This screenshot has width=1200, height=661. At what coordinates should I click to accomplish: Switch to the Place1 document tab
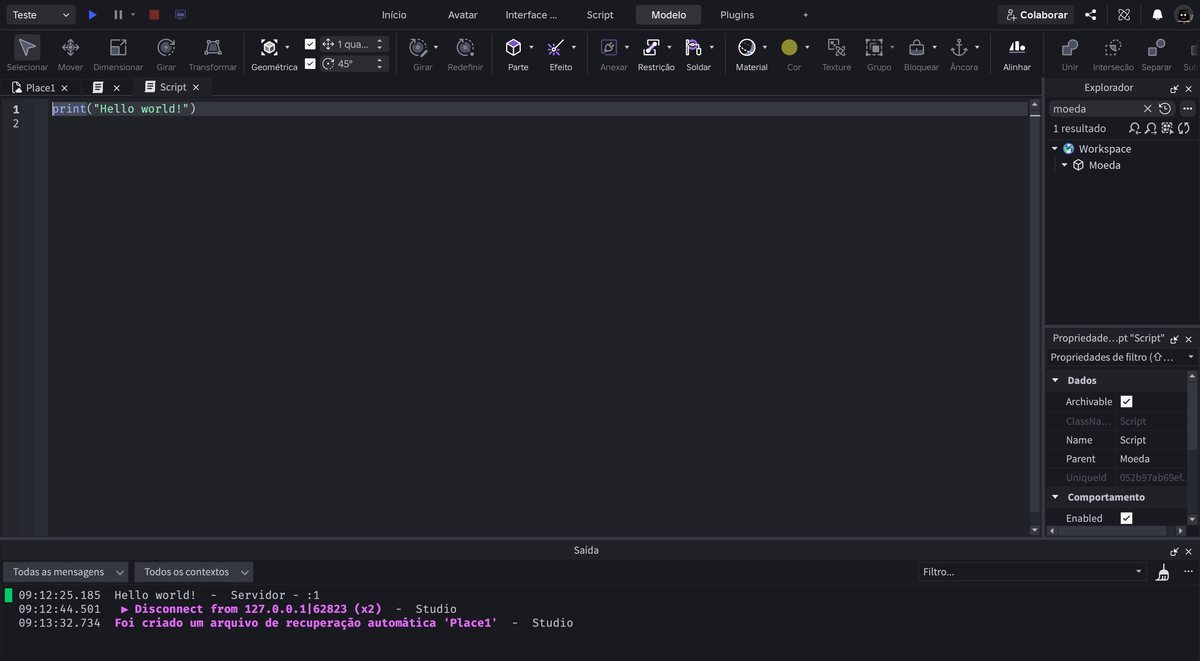tap(40, 88)
